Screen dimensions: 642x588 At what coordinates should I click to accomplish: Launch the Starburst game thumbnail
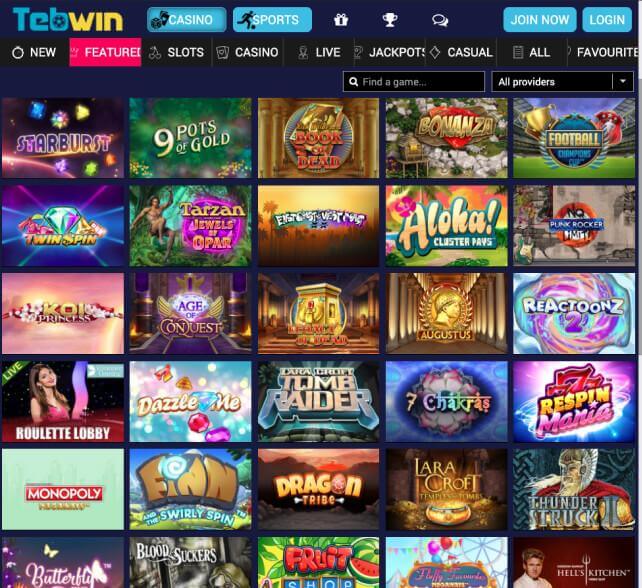click(x=63, y=138)
